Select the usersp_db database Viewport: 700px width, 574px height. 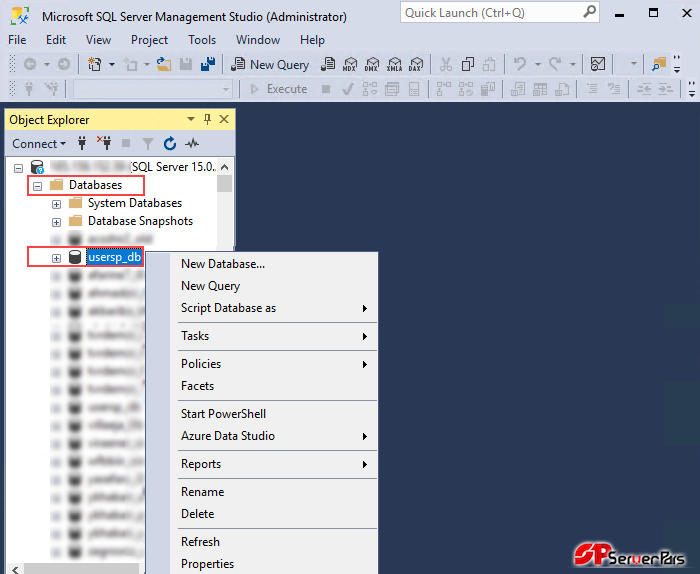point(114,257)
